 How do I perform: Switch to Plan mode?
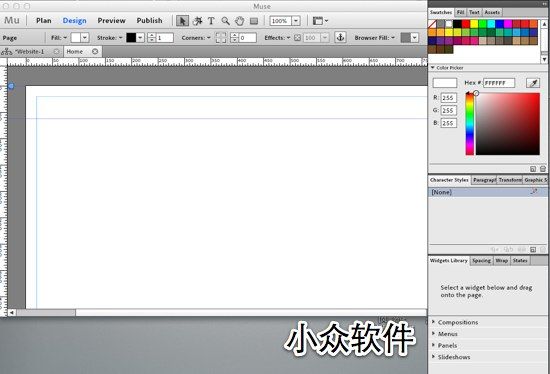coord(44,21)
